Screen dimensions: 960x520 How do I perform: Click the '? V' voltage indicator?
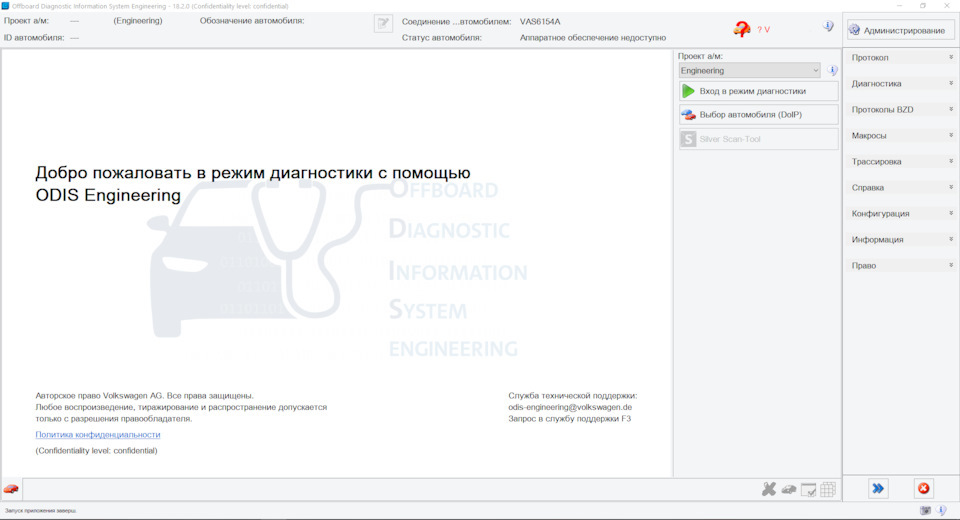click(763, 29)
